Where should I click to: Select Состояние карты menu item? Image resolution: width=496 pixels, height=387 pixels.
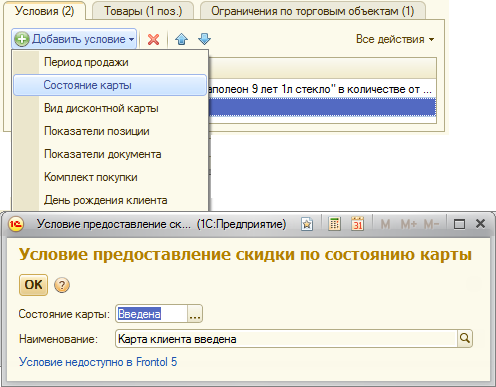tap(110, 85)
